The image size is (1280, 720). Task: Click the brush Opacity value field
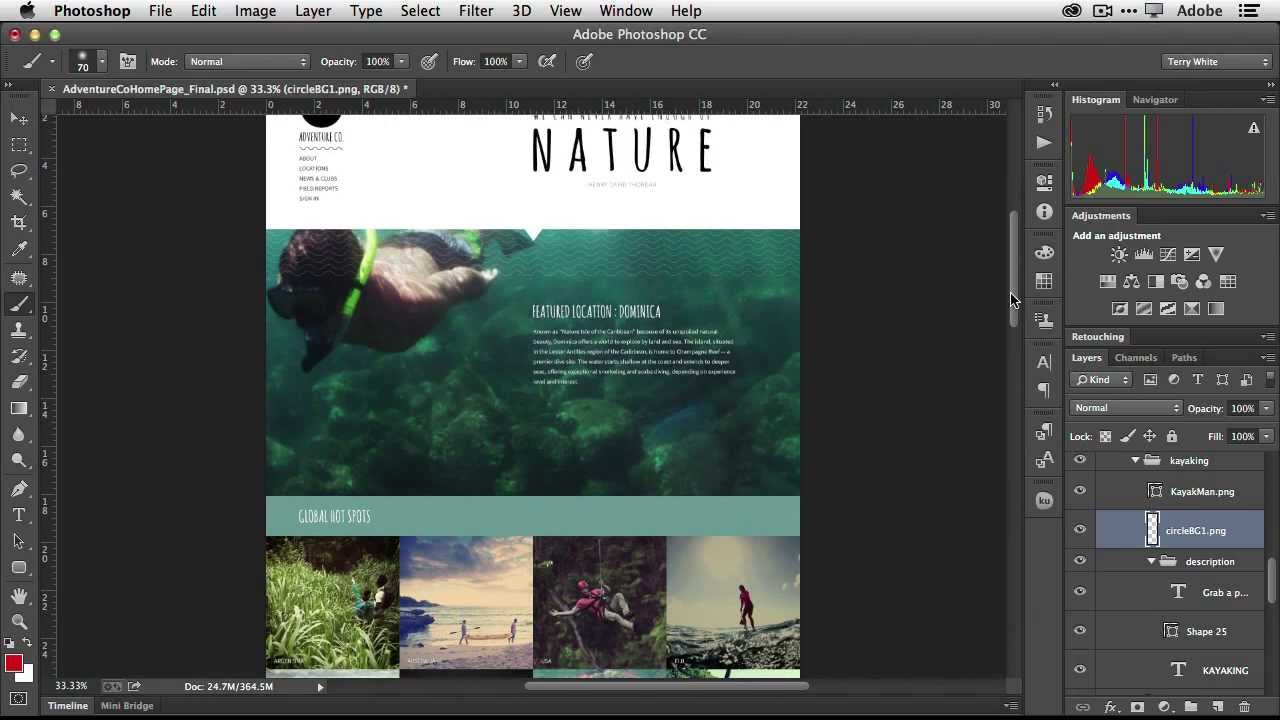377,62
